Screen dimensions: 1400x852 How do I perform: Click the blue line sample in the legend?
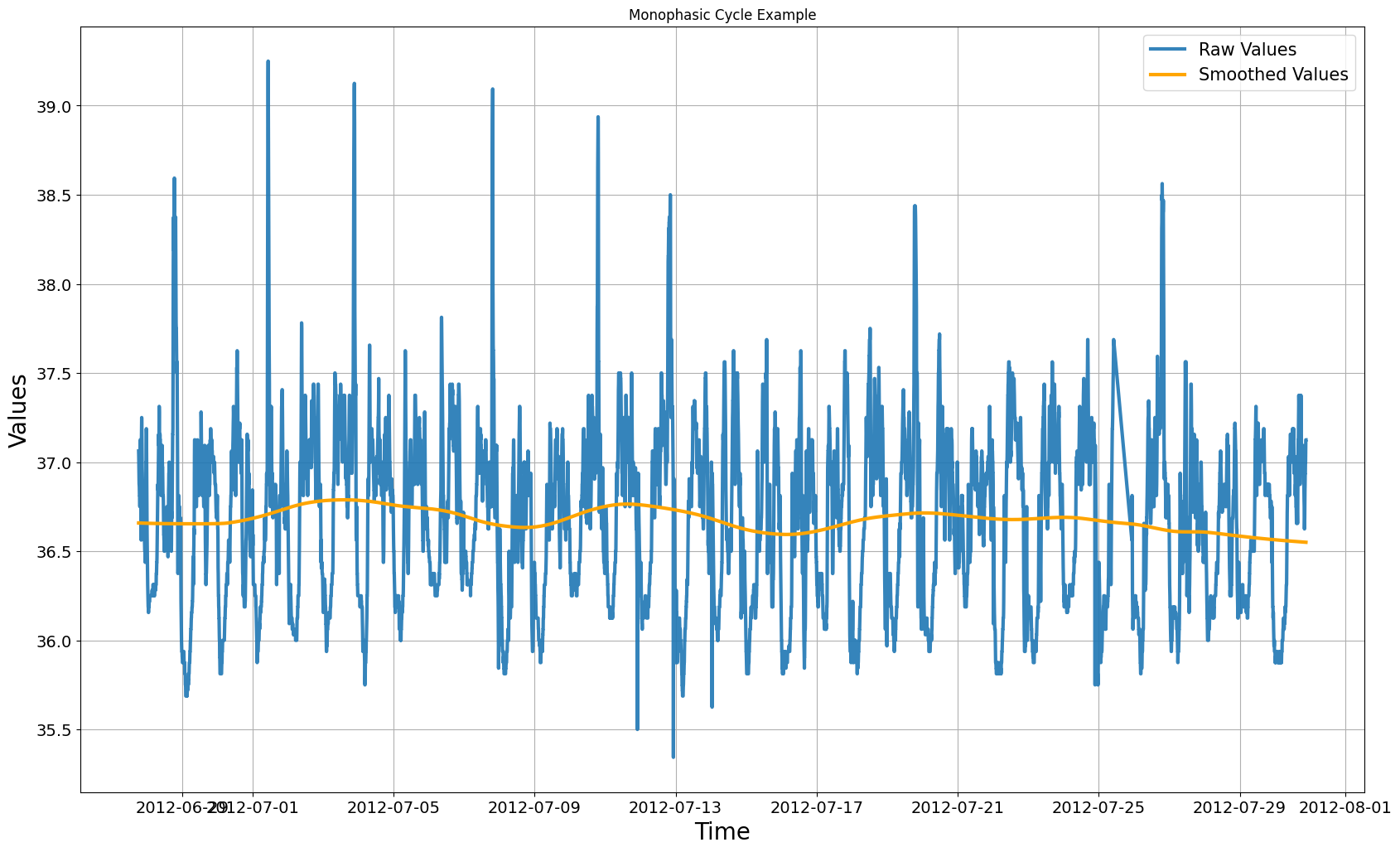click(1168, 50)
